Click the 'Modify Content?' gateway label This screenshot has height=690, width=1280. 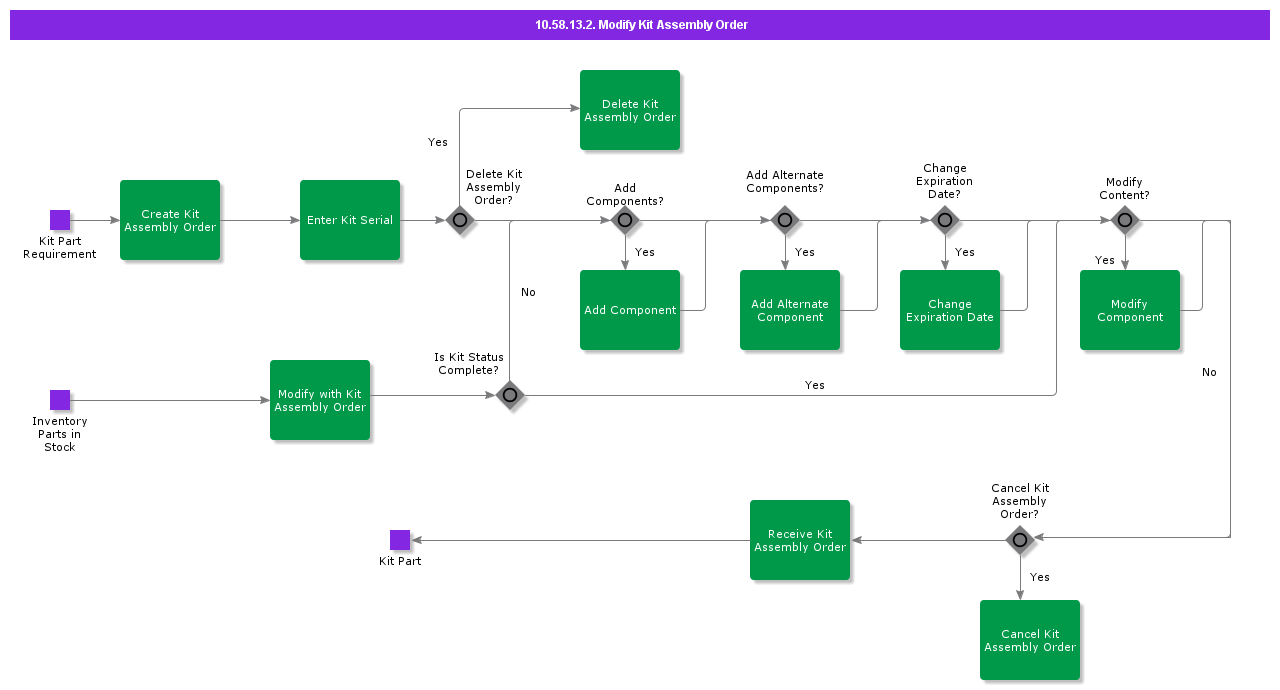pos(1125,188)
